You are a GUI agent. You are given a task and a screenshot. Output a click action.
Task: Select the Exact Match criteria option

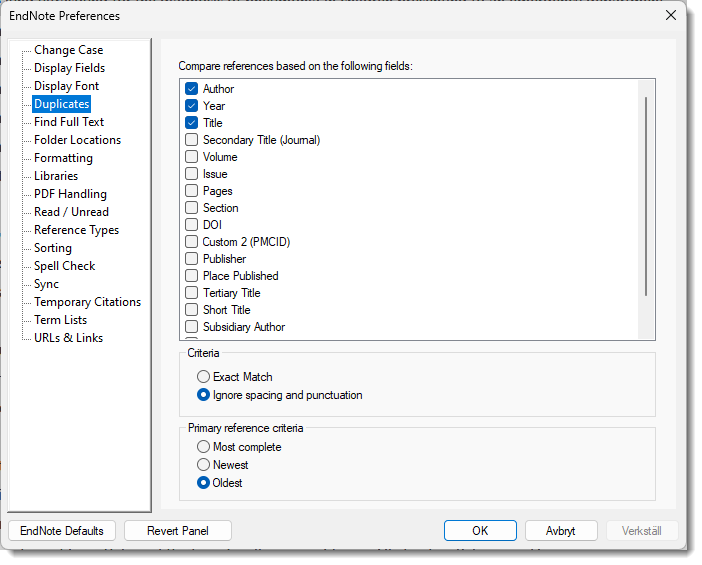pyautogui.click(x=203, y=377)
